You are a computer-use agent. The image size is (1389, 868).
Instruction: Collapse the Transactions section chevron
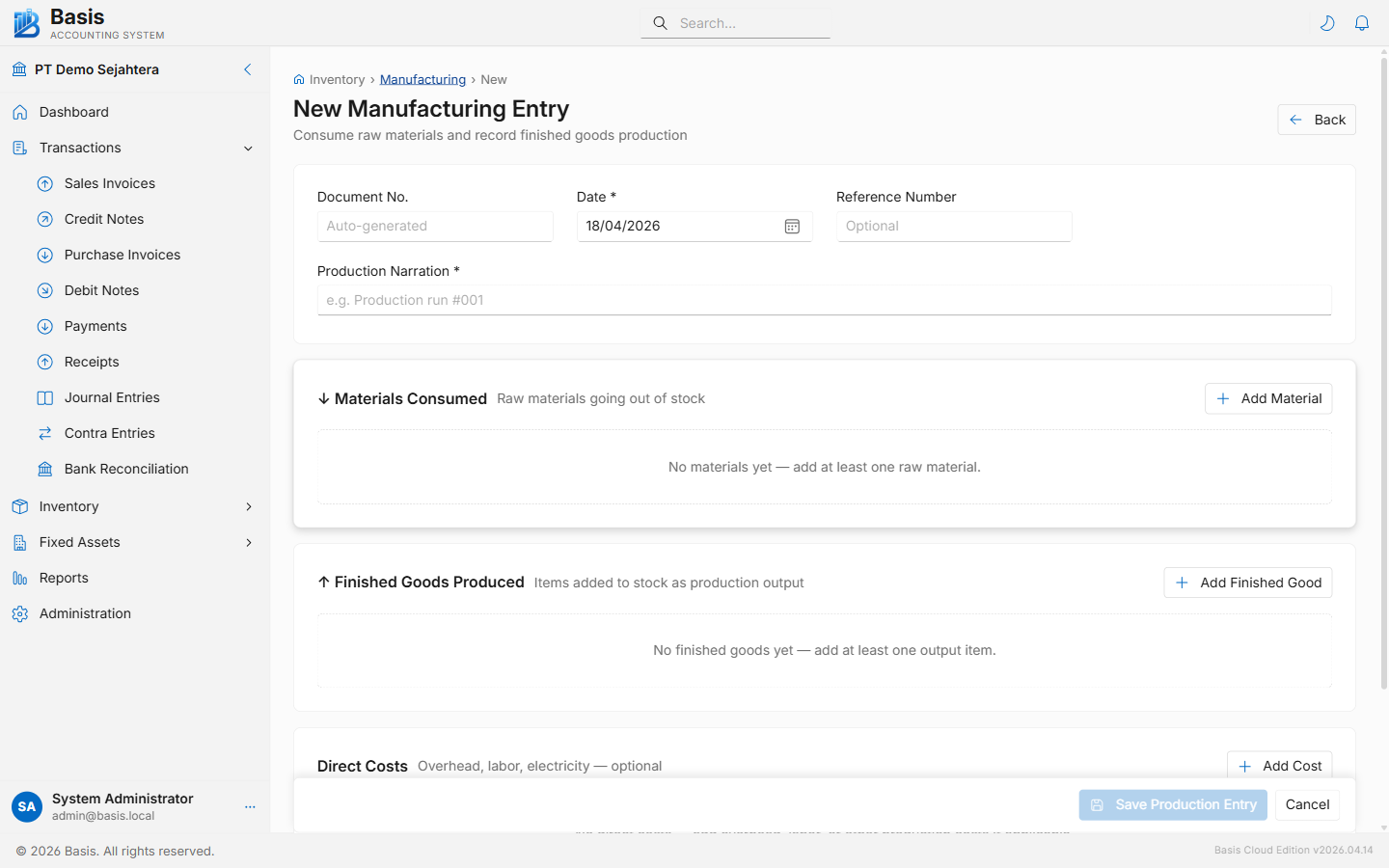pyautogui.click(x=248, y=149)
